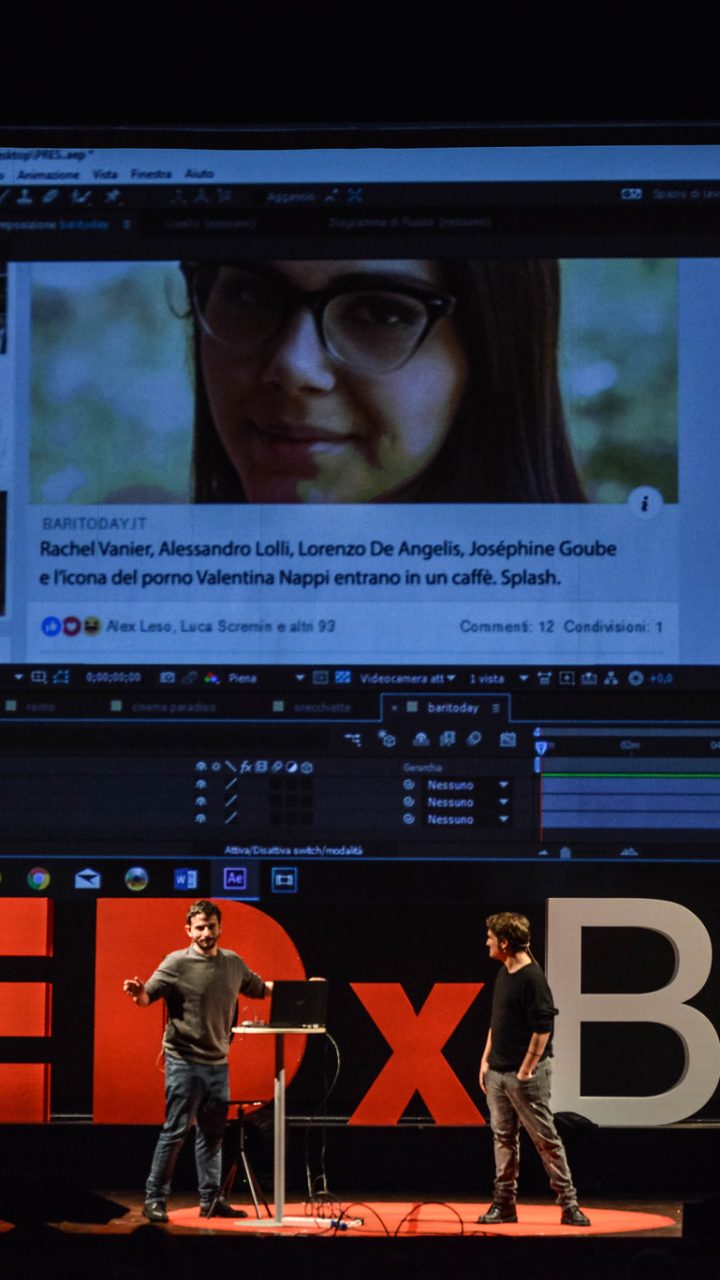720x1280 pixels.
Task: Click the snapshot camera icon under the viewer
Action: point(167,677)
